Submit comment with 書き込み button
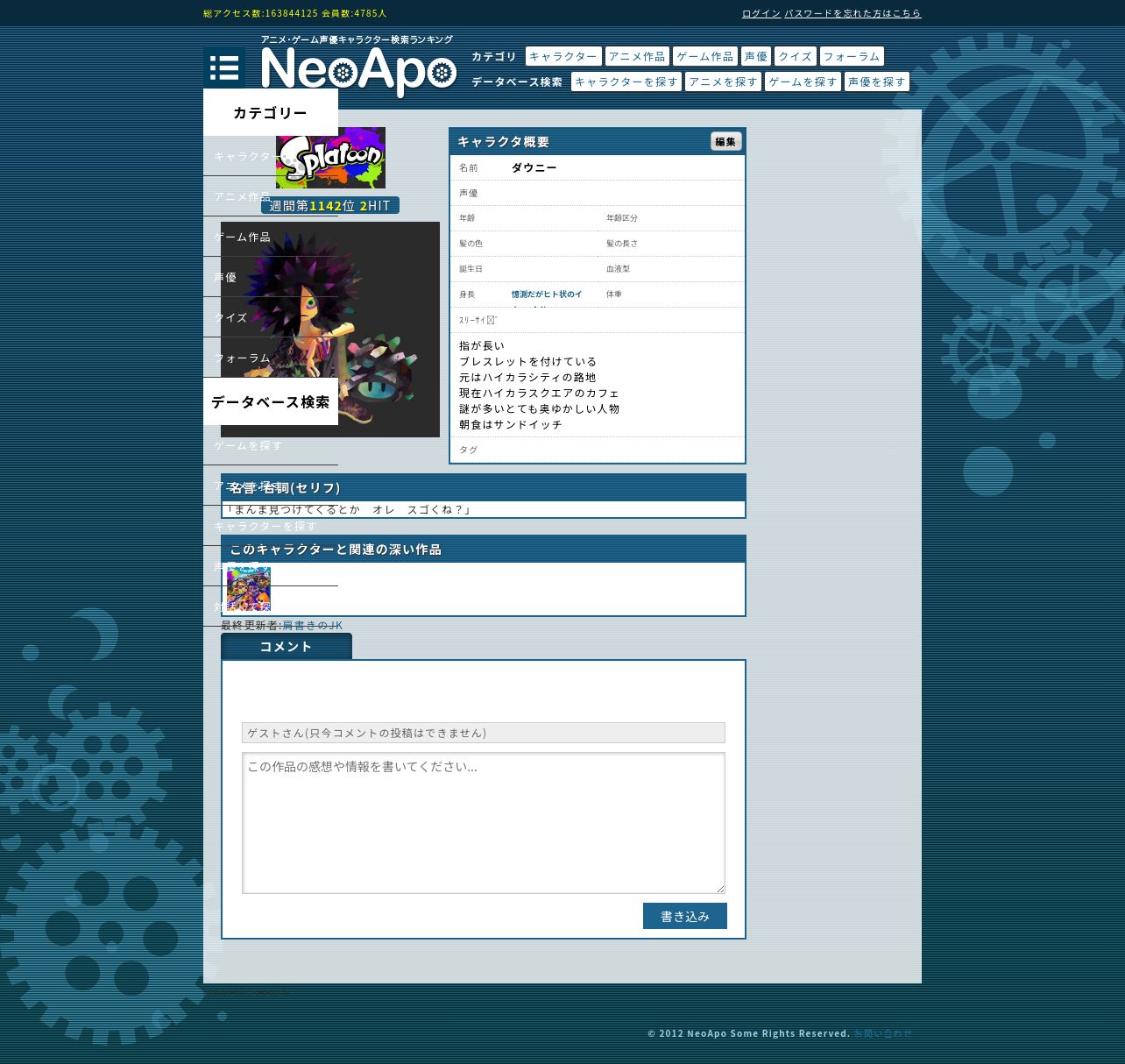Screen dimensions: 1125x1064 tap(685, 916)
